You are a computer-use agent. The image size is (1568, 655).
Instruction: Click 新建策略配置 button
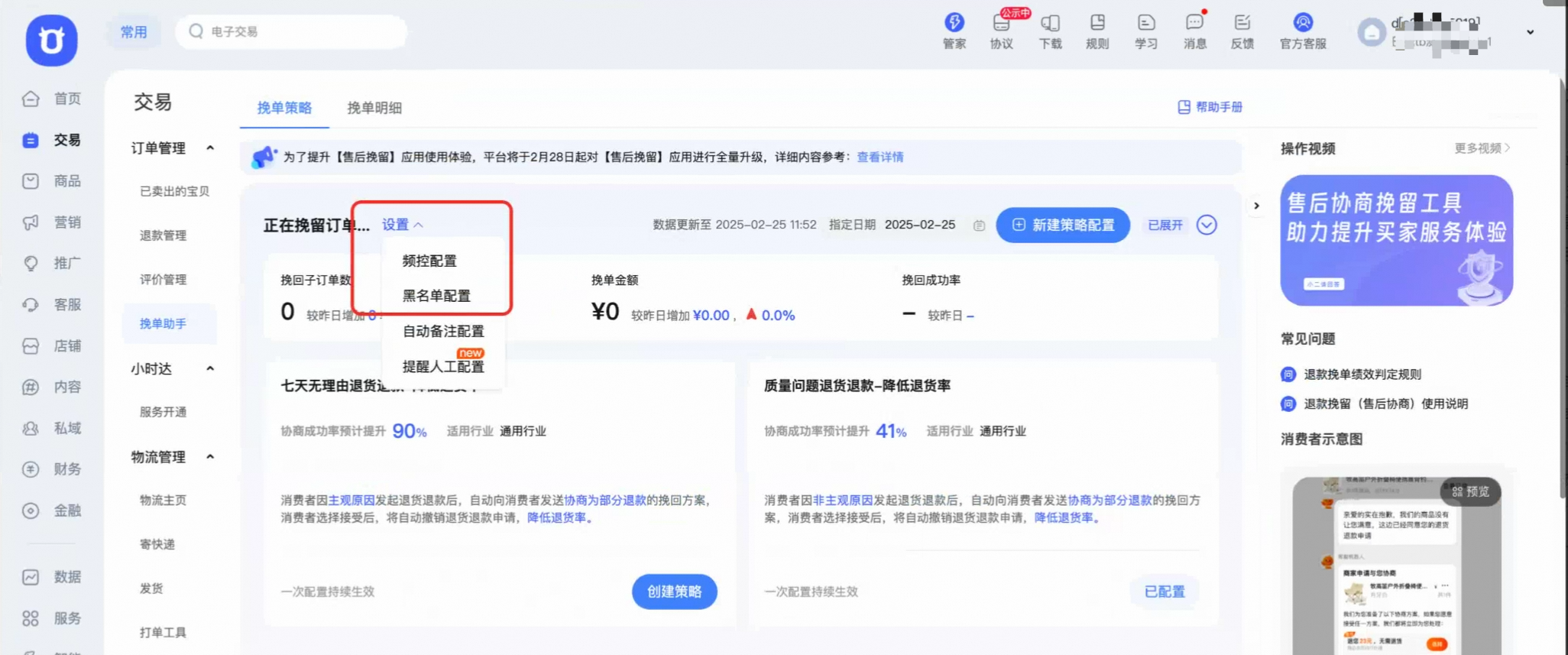point(1063,225)
